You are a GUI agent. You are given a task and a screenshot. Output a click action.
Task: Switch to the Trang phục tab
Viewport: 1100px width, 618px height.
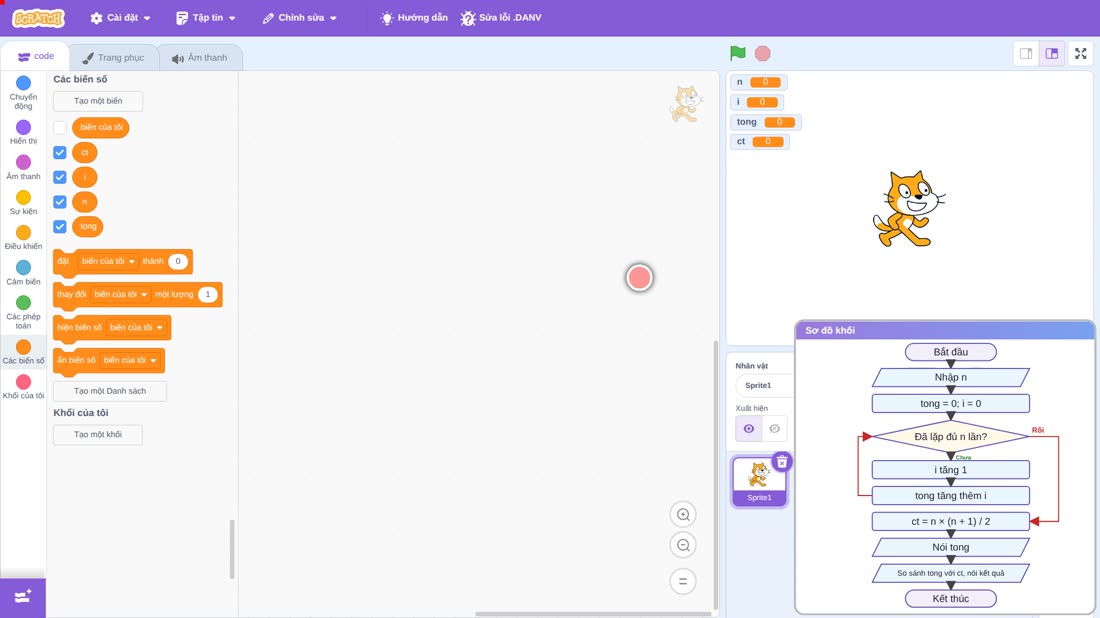113,58
